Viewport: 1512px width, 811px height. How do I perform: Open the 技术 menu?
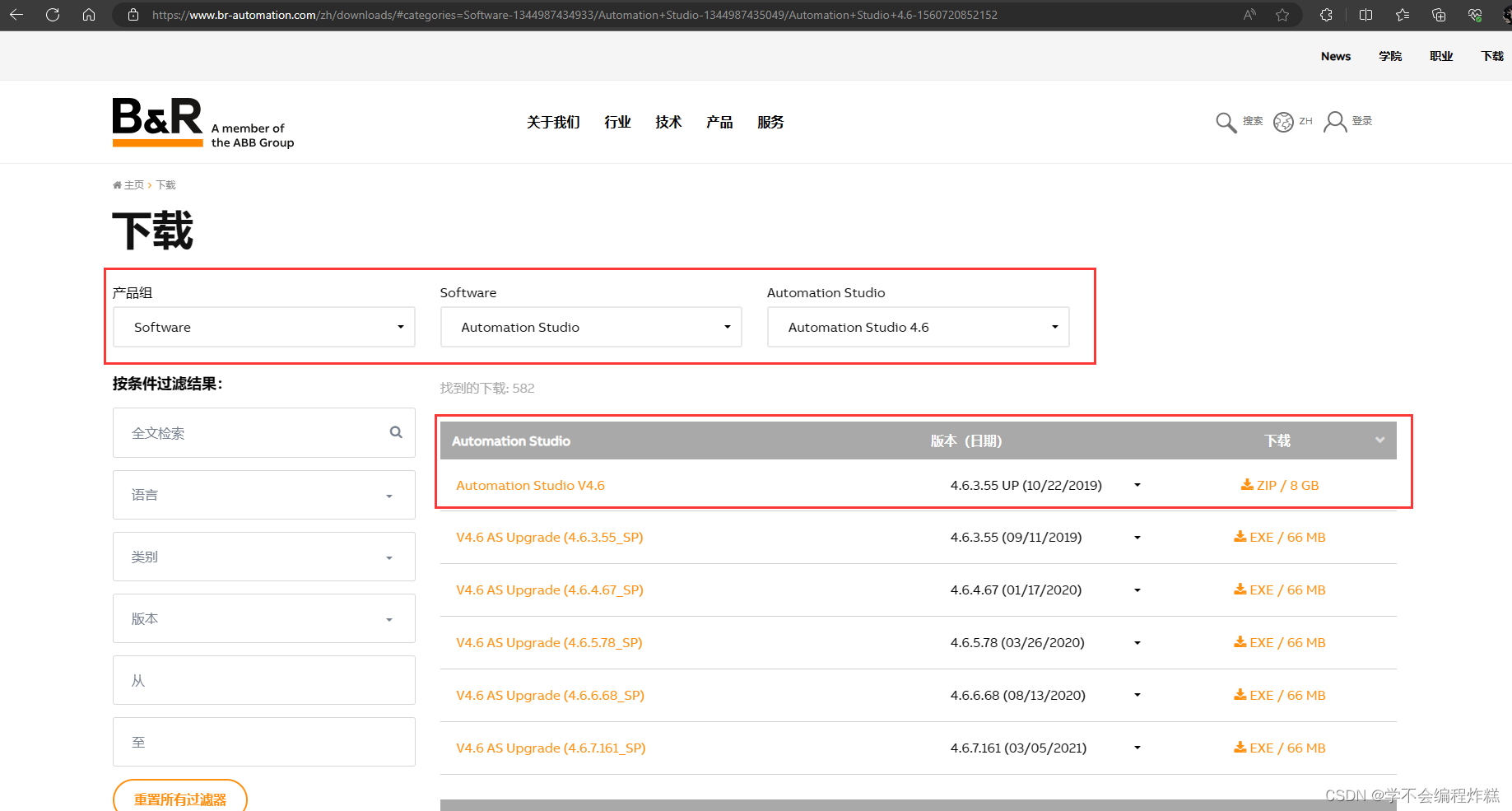coord(668,122)
